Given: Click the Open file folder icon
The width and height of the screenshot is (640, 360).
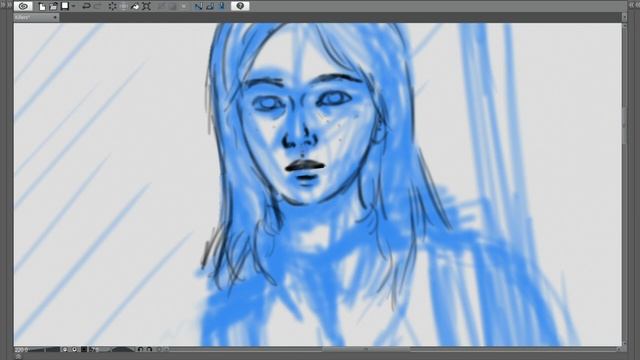Looking at the screenshot, I should pyautogui.click(x=53, y=7).
